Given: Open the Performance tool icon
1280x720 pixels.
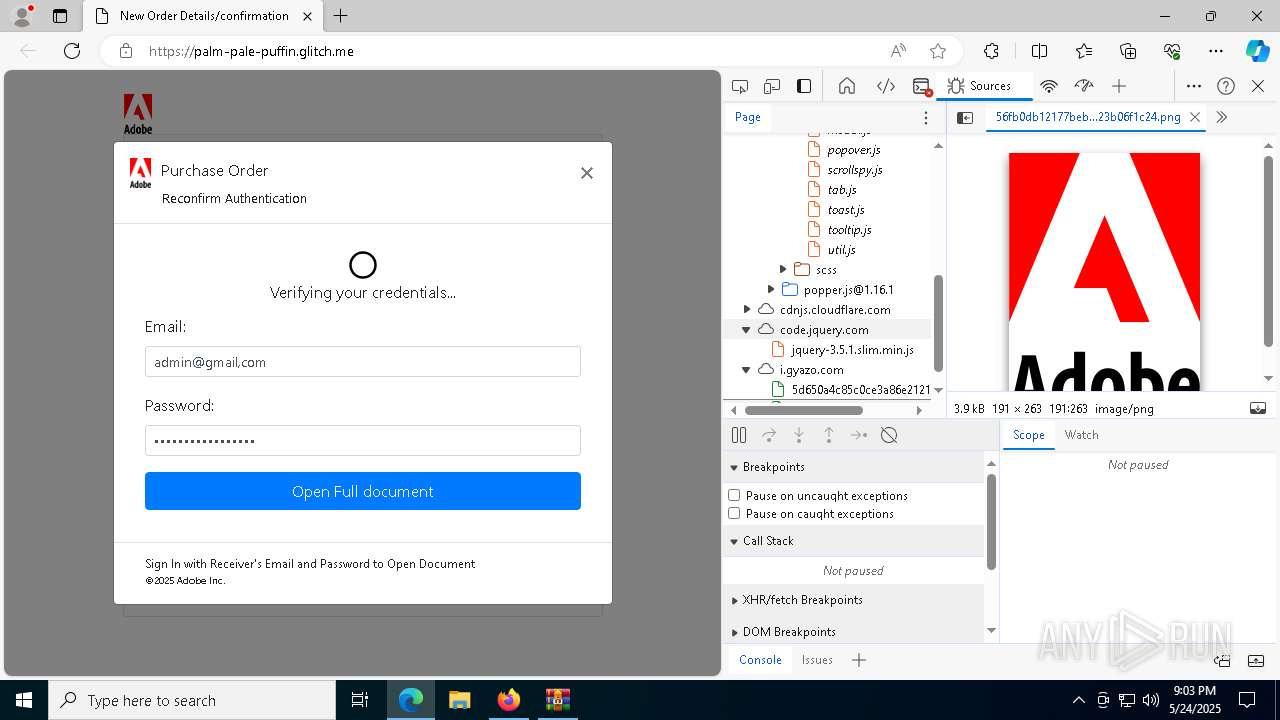Looking at the screenshot, I should coord(1083,86).
